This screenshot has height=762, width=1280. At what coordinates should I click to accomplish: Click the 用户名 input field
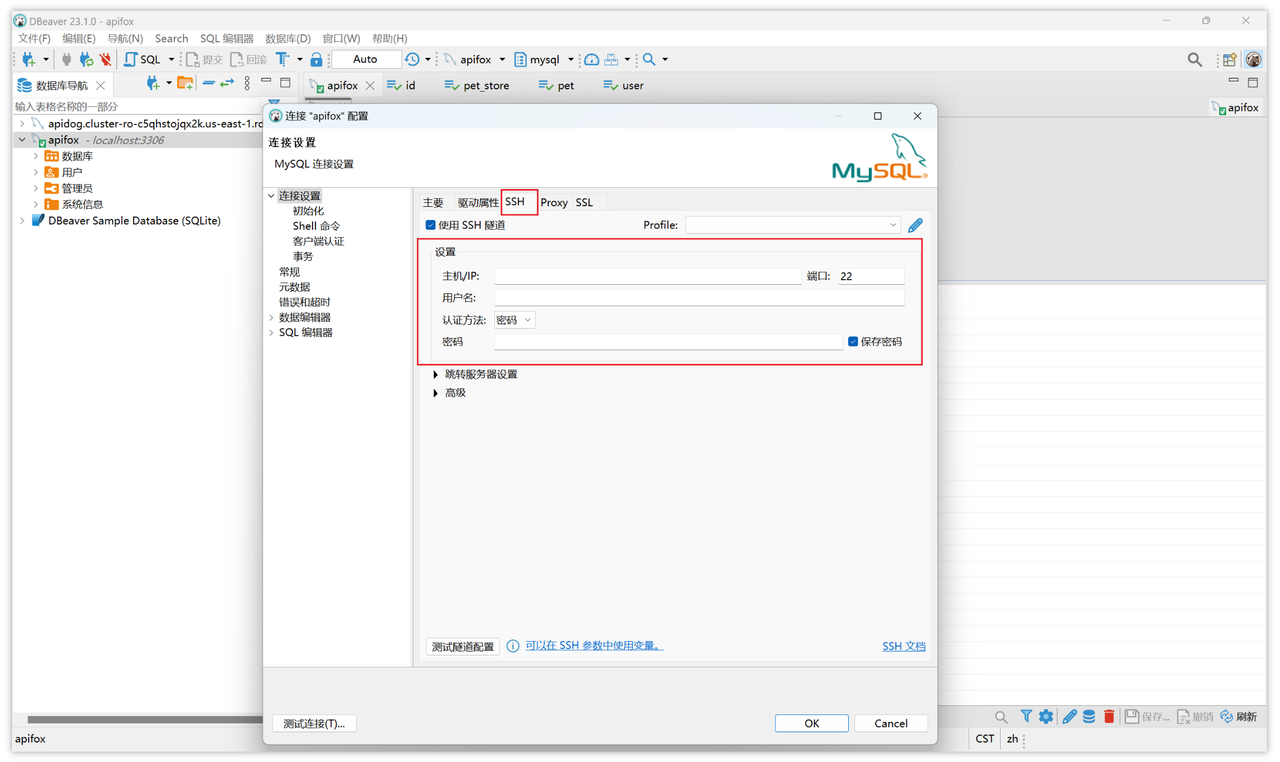699,297
